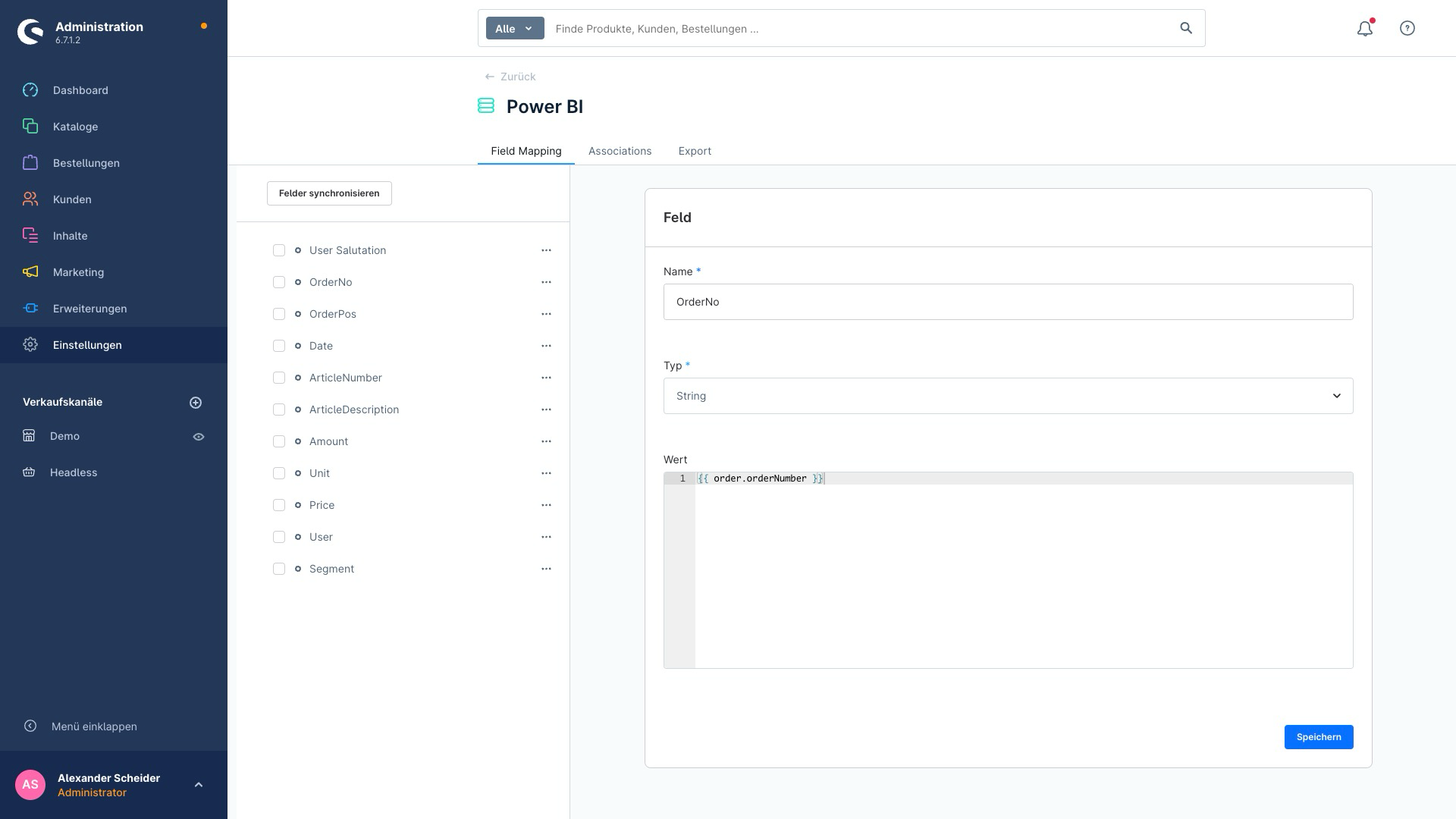Click Felder synchronisieren button
Image resolution: width=1456 pixels, height=819 pixels.
click(x=329, y=193)
